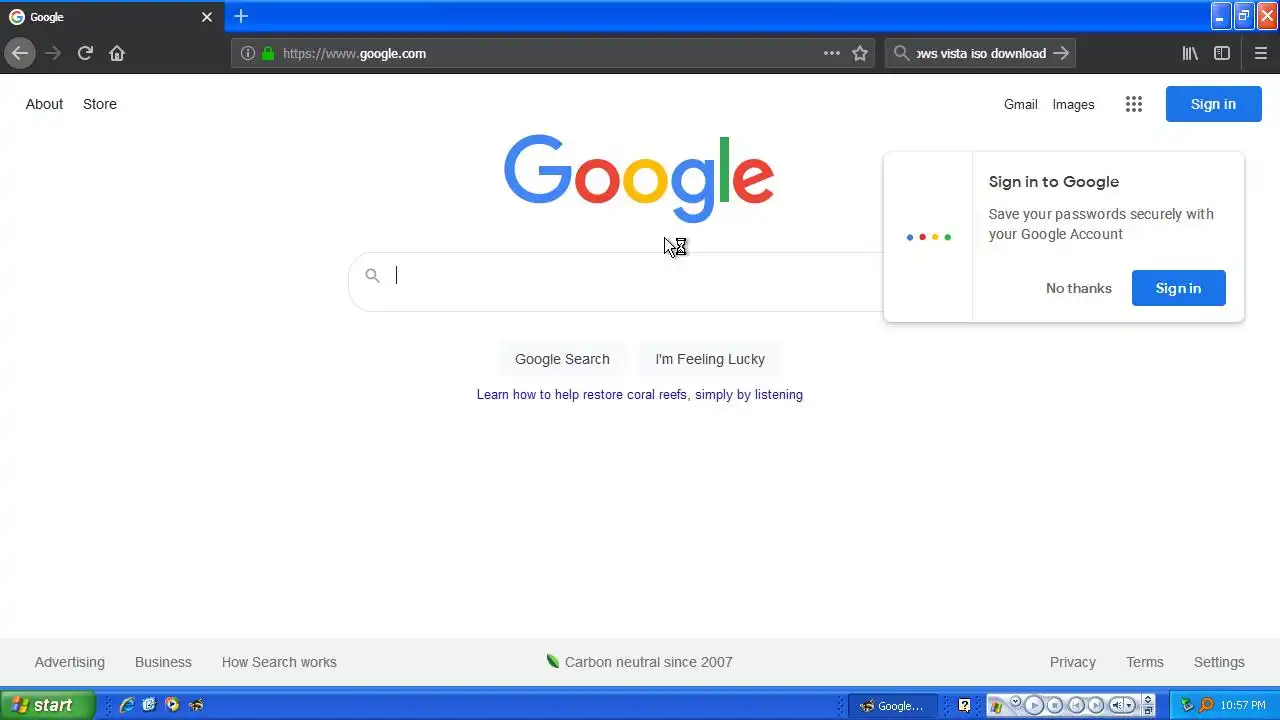
Task: Open the Advertising footer link
Action: (x=69, y=662)
